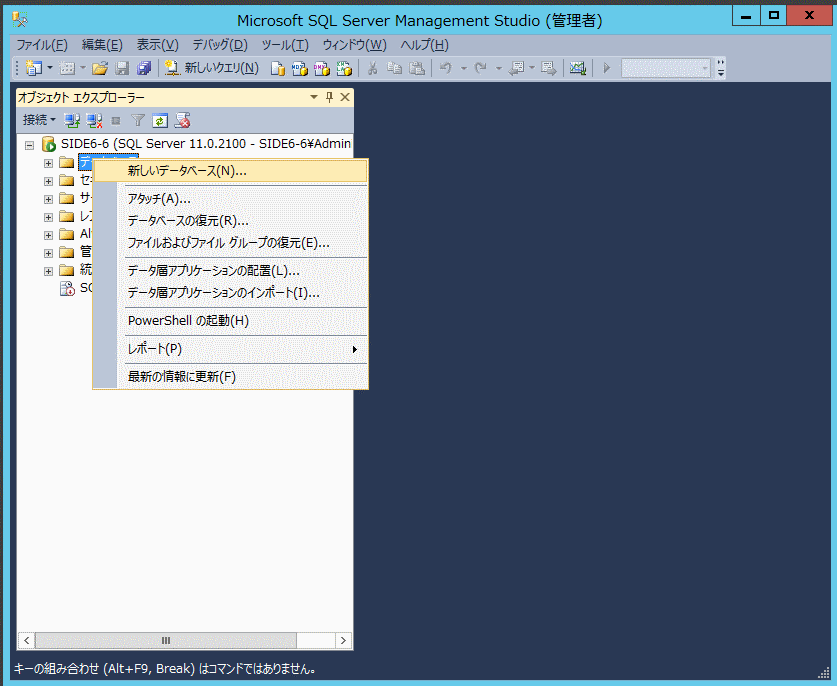Click the SQL Server Agent tree icon

[67, 288]
